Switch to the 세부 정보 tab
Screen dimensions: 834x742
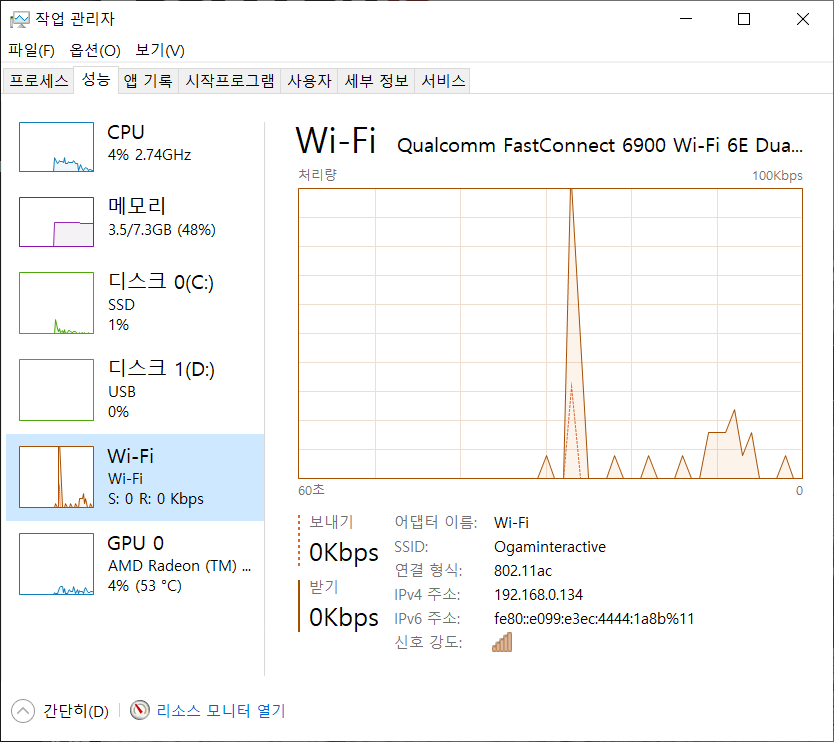coord(376,81)
